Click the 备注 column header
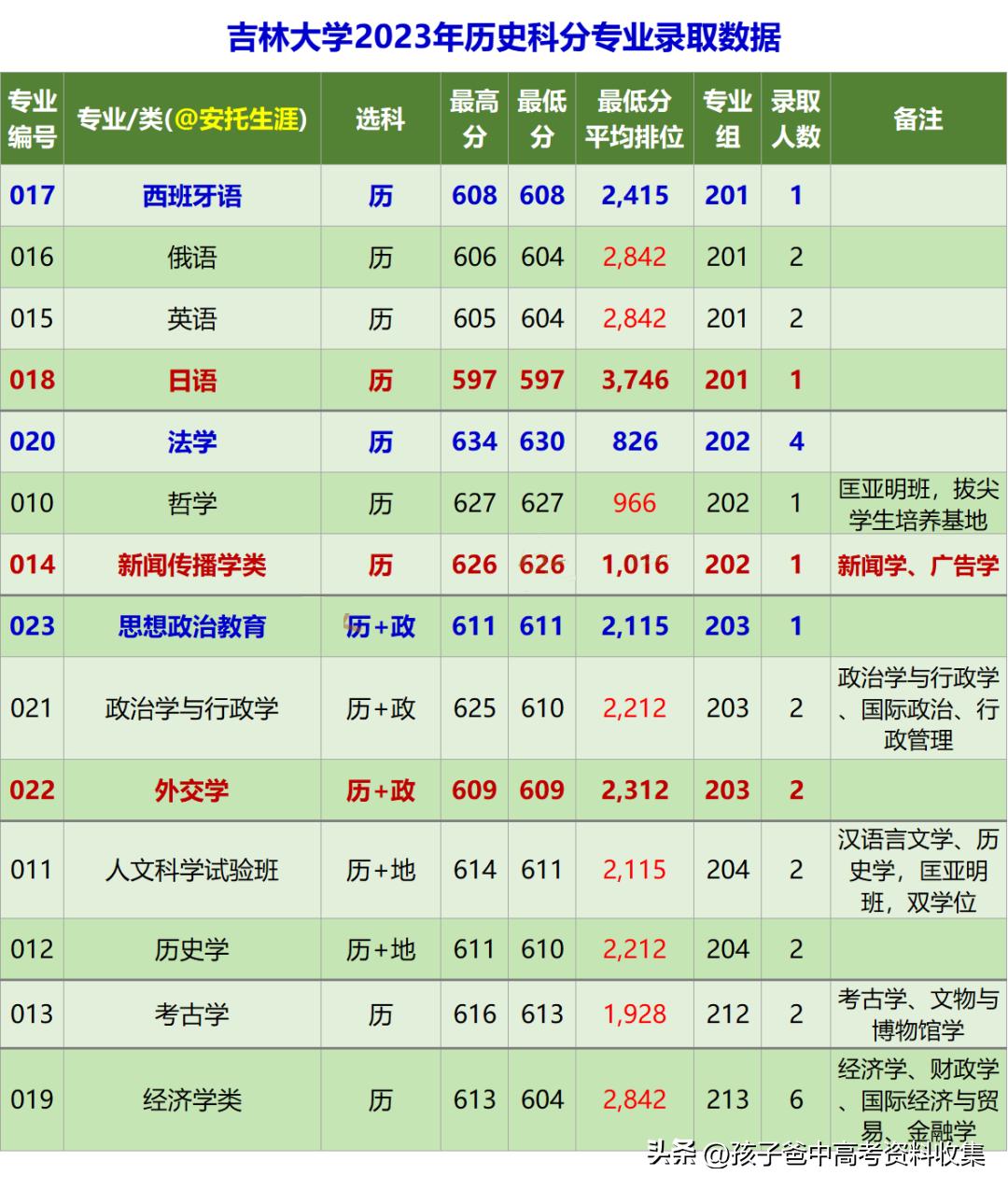Image resolution: width=1008 pixels, height=1189 pixels. tap(918, 119)
